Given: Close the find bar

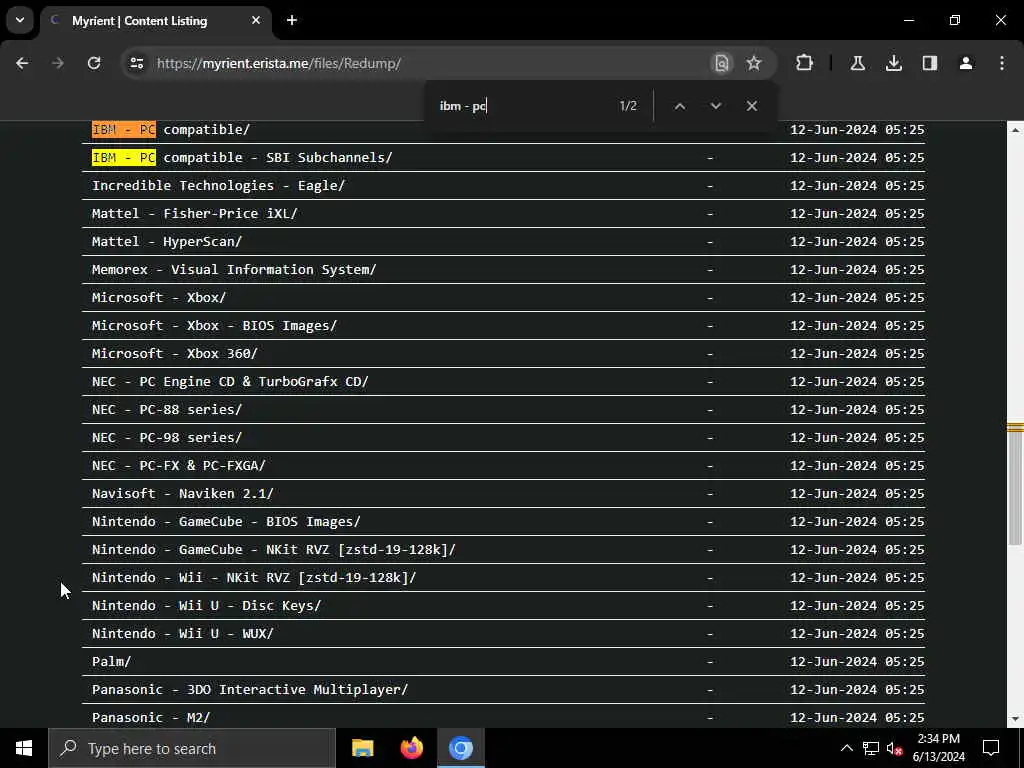Looking at the screenshot, I should [x=752, y=106].
